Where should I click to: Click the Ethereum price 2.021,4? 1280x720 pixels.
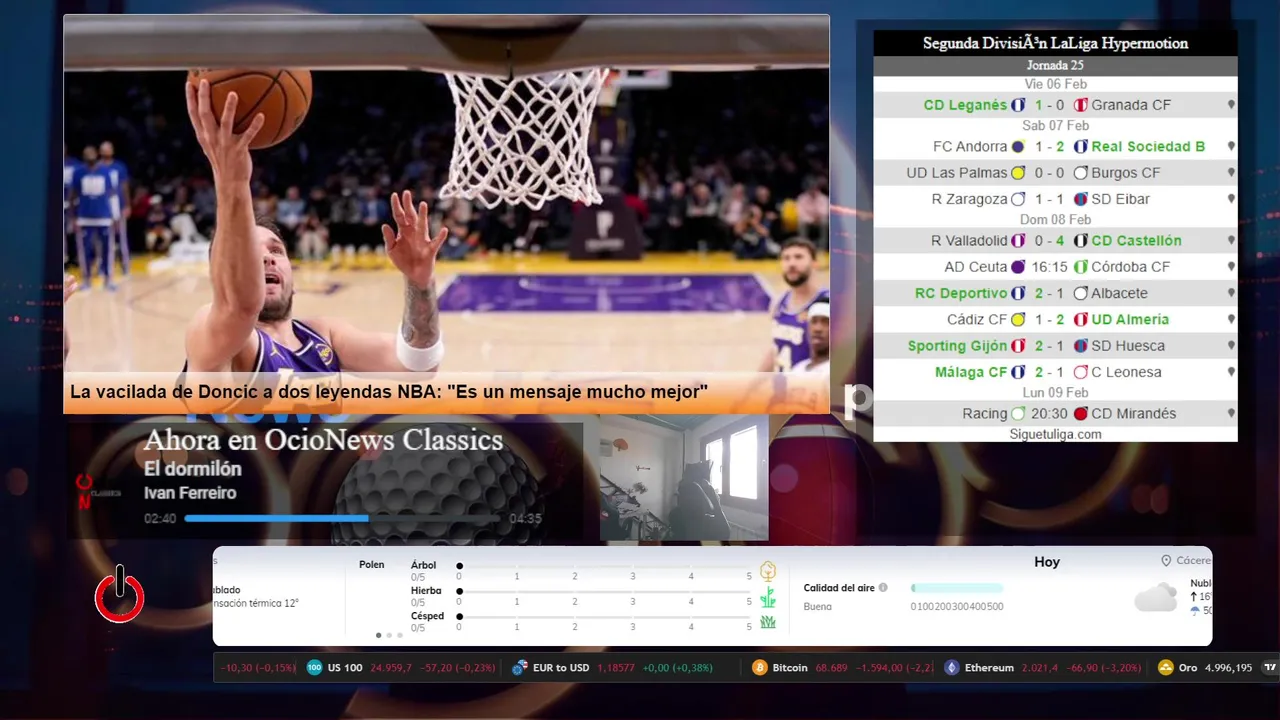coord(1042,668)
